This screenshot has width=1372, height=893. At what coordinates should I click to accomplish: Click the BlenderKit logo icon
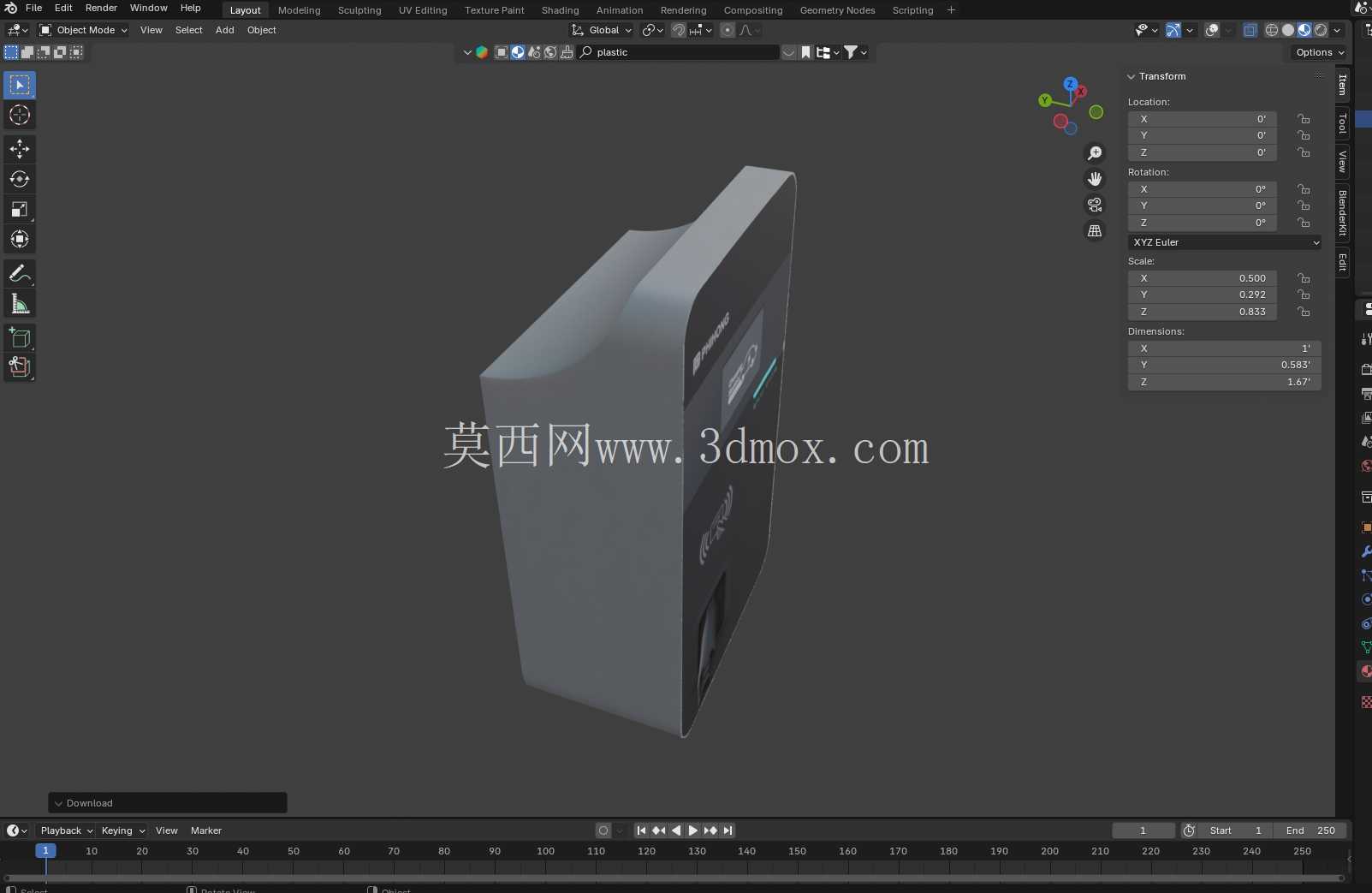click(x=482, y=52)
